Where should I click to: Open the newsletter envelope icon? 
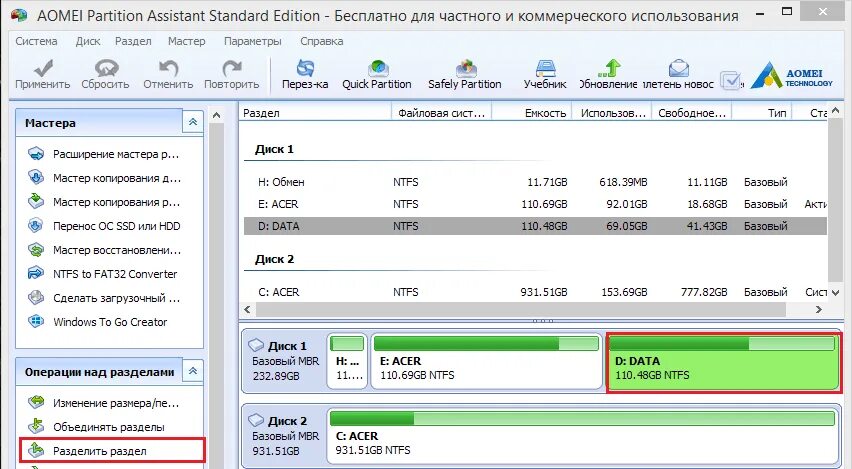pyautogui.click(x=679, y=68)
